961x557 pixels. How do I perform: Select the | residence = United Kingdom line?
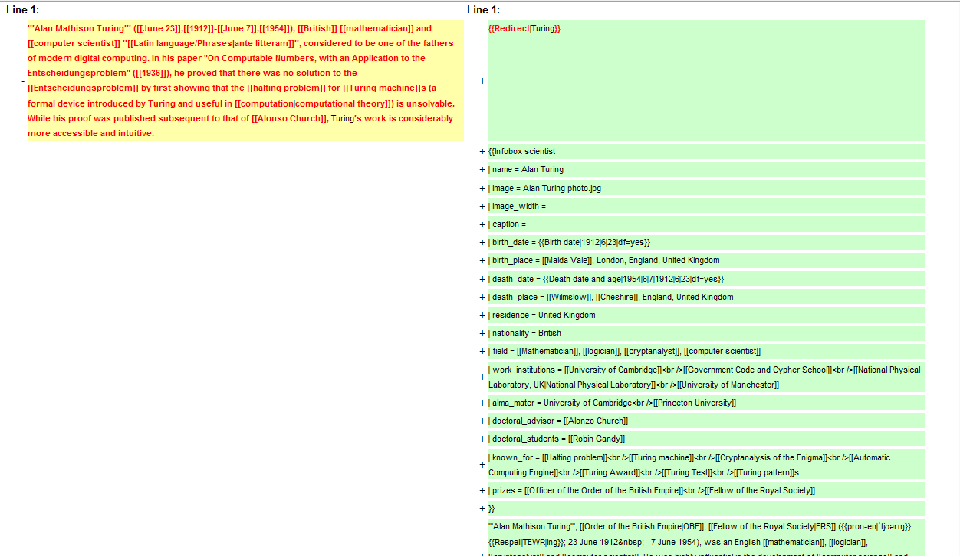click(x=706, y=315)
